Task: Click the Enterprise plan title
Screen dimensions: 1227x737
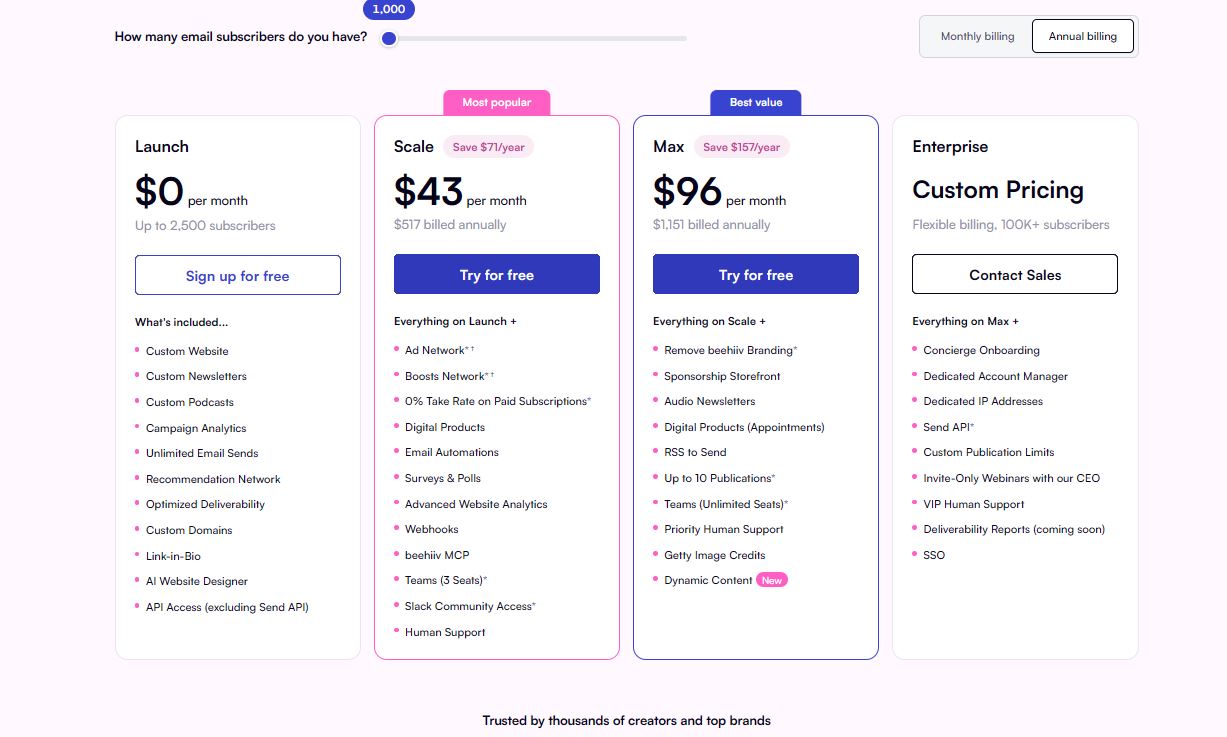Action: 950,146
